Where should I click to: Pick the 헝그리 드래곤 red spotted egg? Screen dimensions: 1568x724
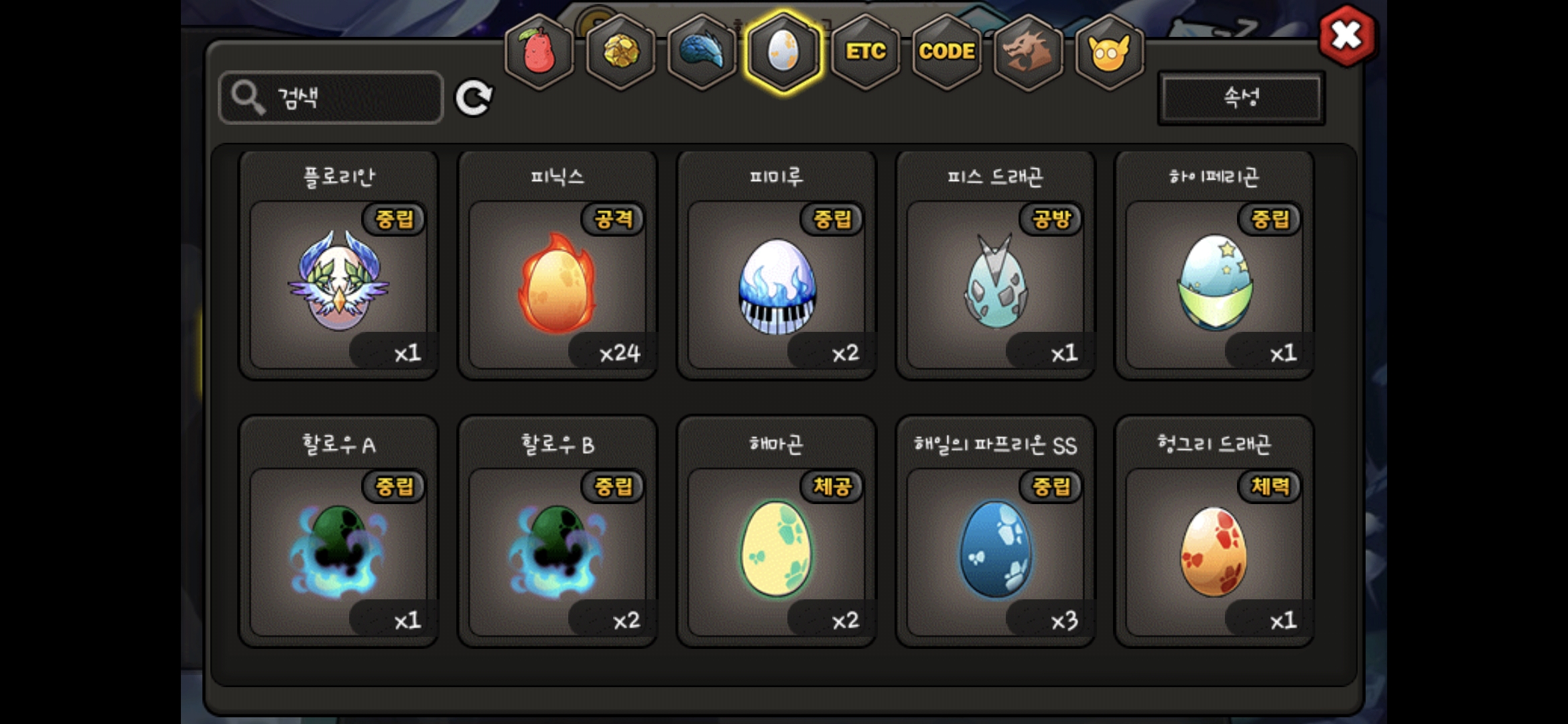point(1214,532)
